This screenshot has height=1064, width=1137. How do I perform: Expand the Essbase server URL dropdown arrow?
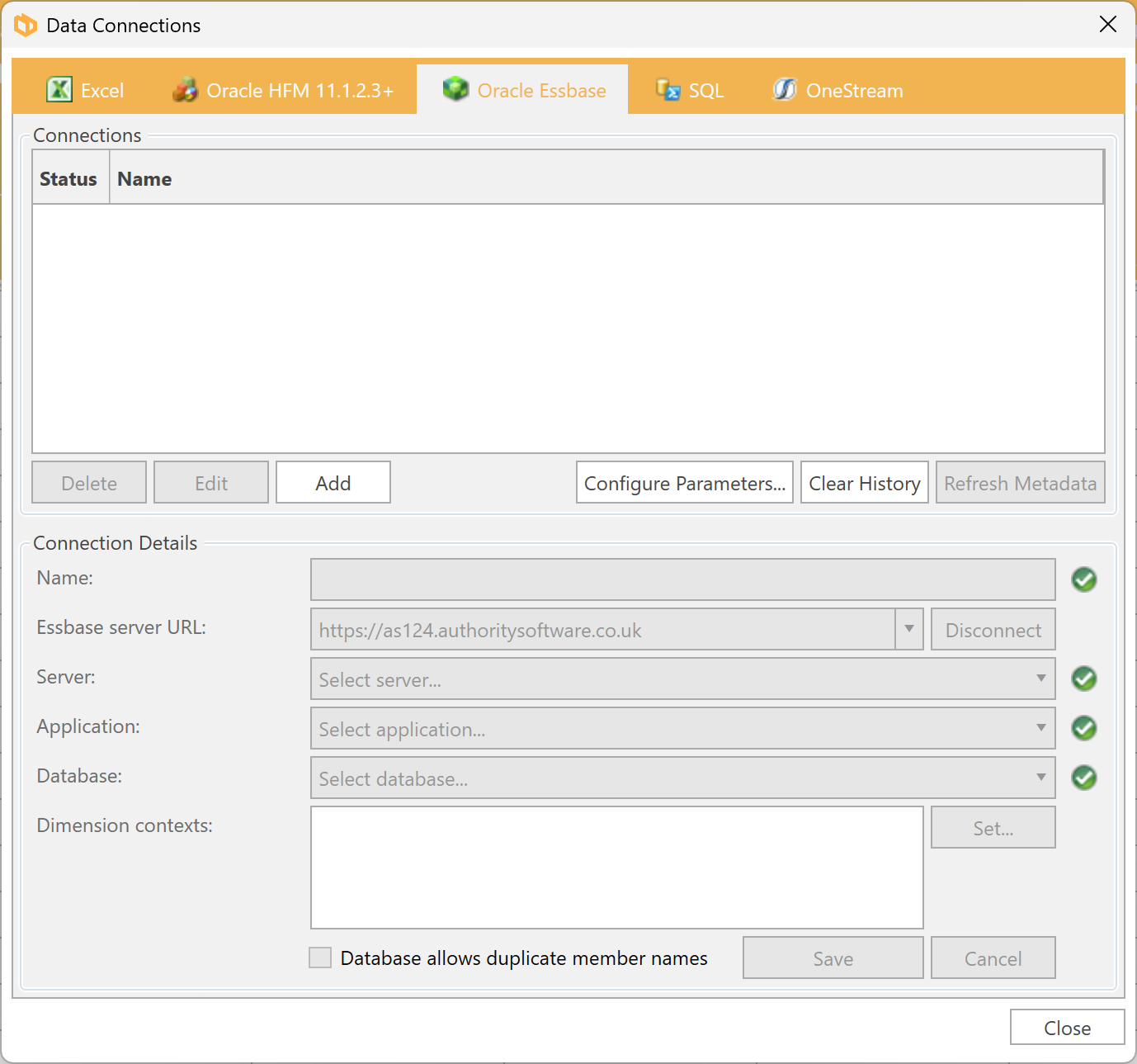[x=908, y=630]
